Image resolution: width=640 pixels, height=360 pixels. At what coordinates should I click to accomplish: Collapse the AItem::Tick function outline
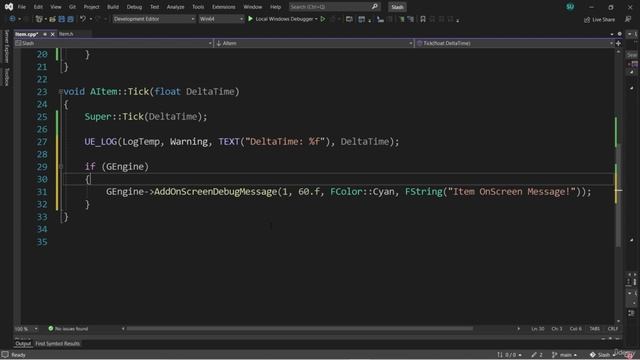pos(60,92)
